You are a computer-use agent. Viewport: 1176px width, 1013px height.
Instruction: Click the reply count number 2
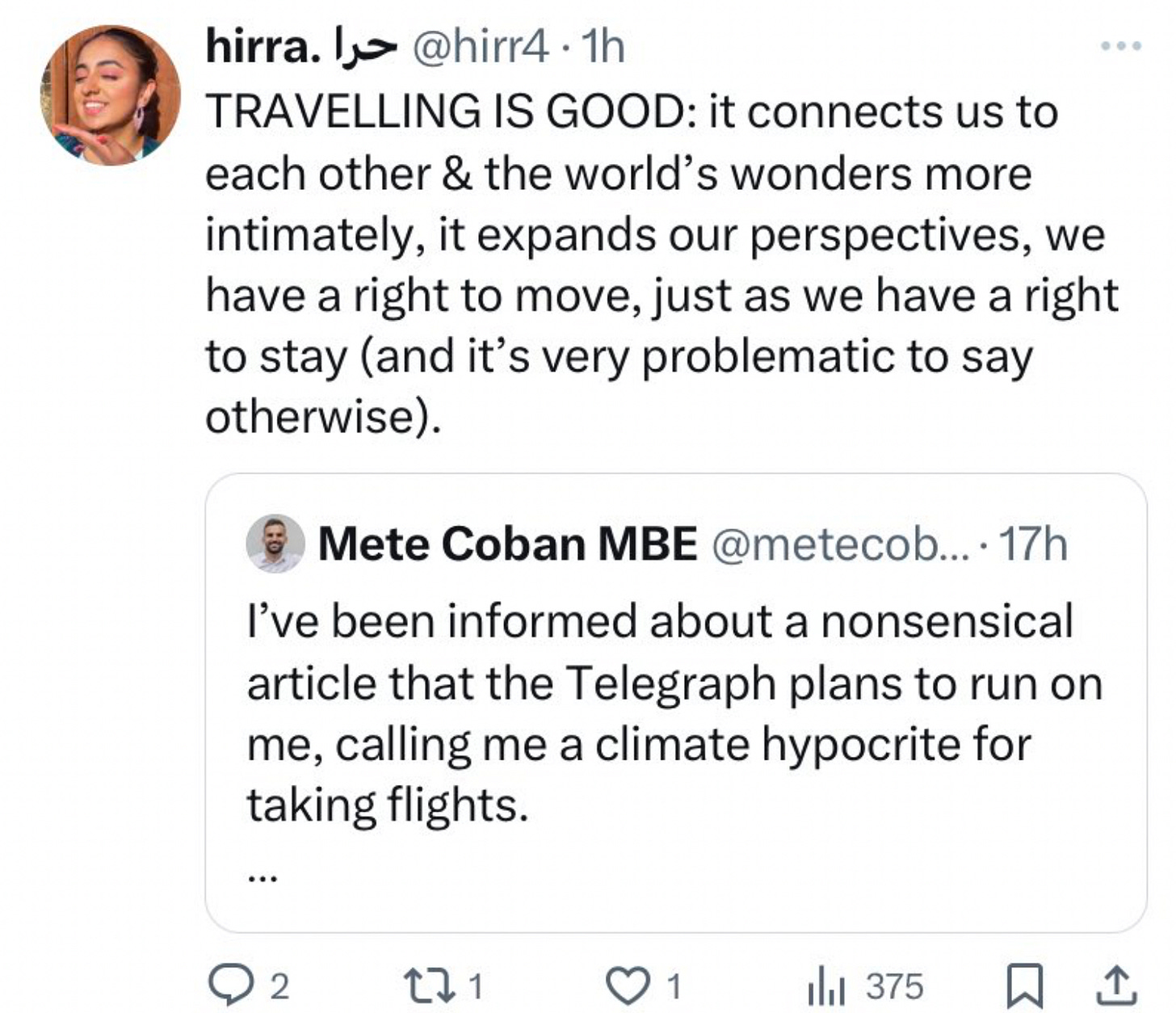(279, 986)
